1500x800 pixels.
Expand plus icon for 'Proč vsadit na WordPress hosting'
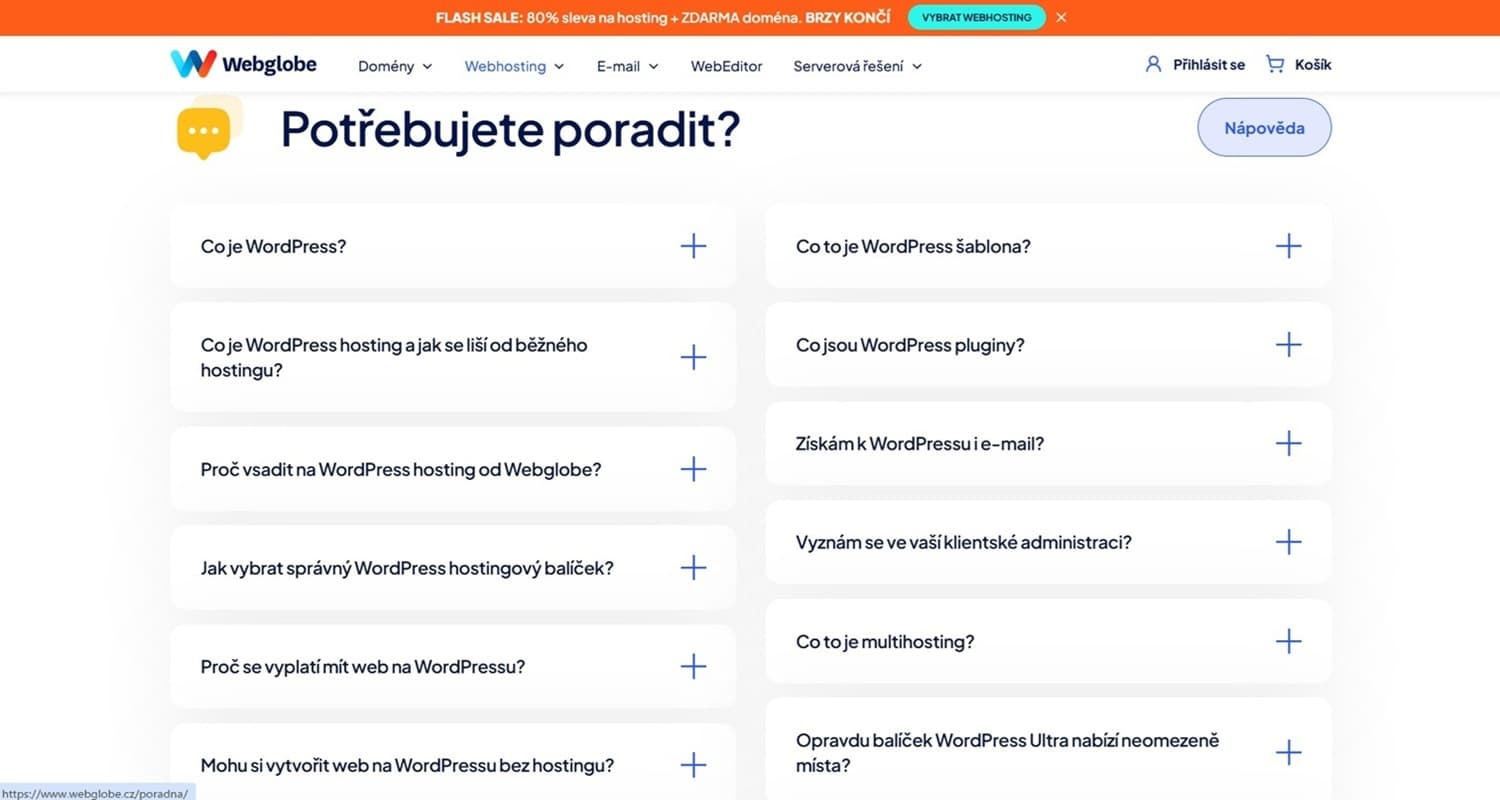[x=693, y=469]
